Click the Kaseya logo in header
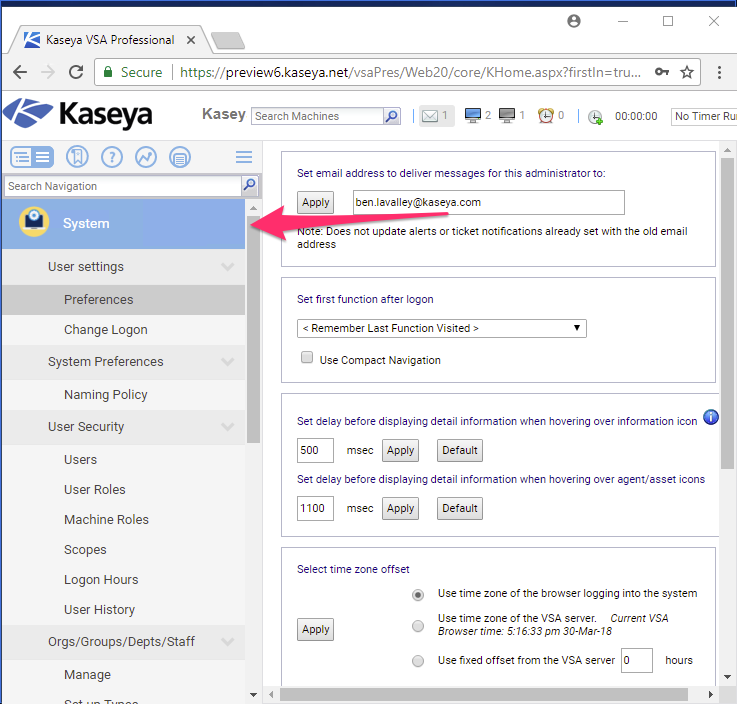Viewport: 737px width, 704px height. coord(78,114)
